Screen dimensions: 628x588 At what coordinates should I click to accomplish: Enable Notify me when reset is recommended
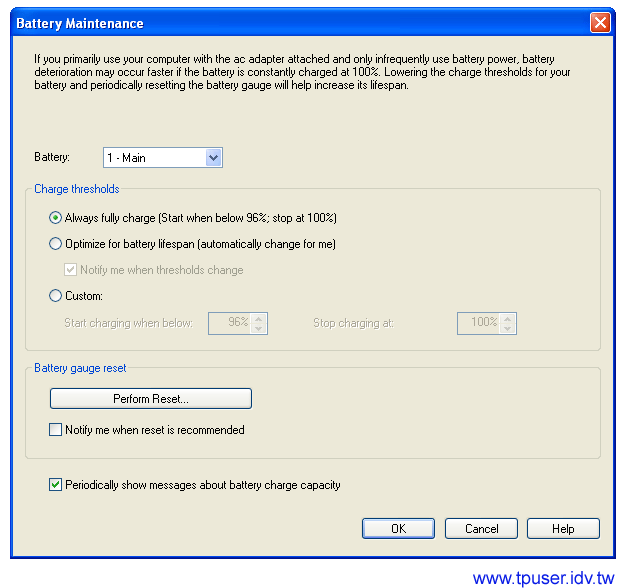(x=56, y=430)
